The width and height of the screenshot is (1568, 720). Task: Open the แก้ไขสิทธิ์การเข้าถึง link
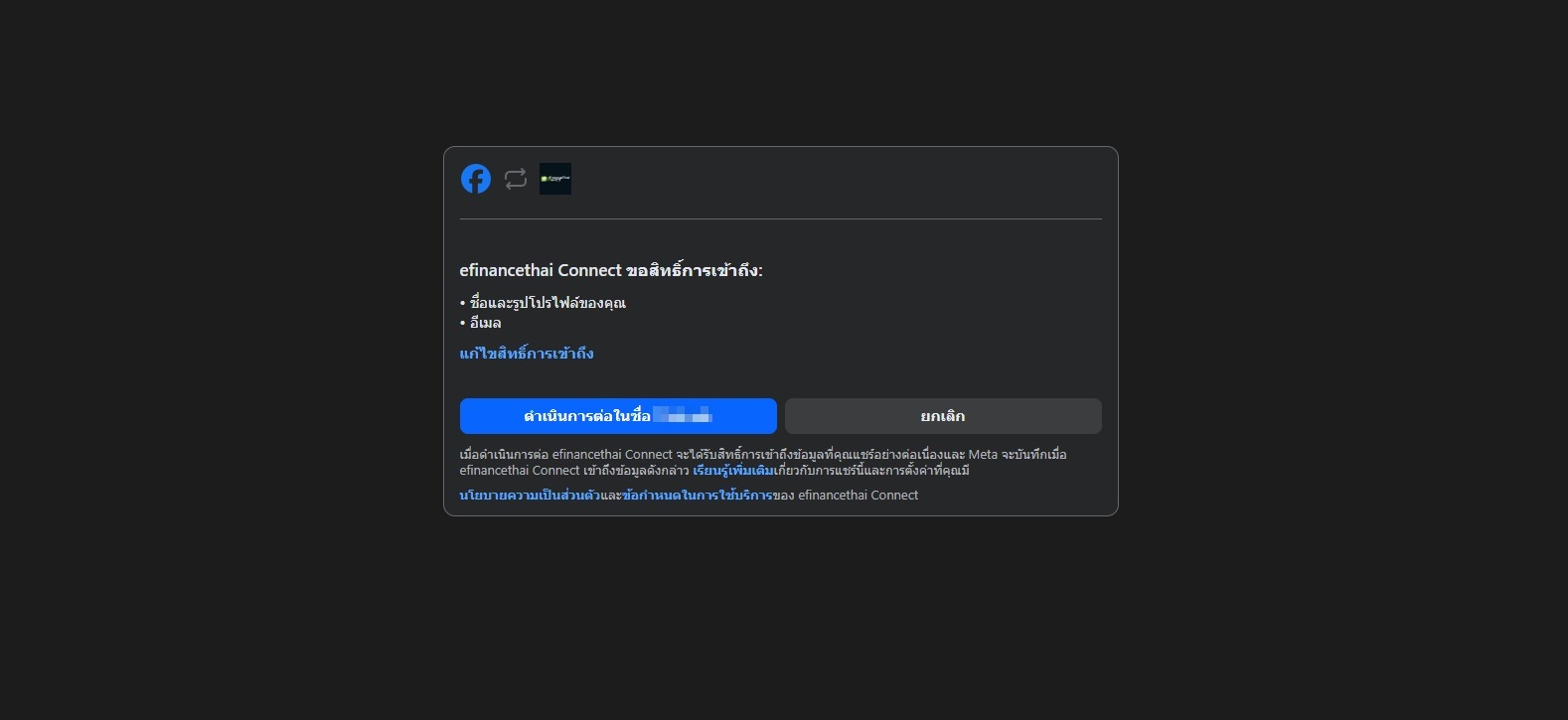point(527,354)
